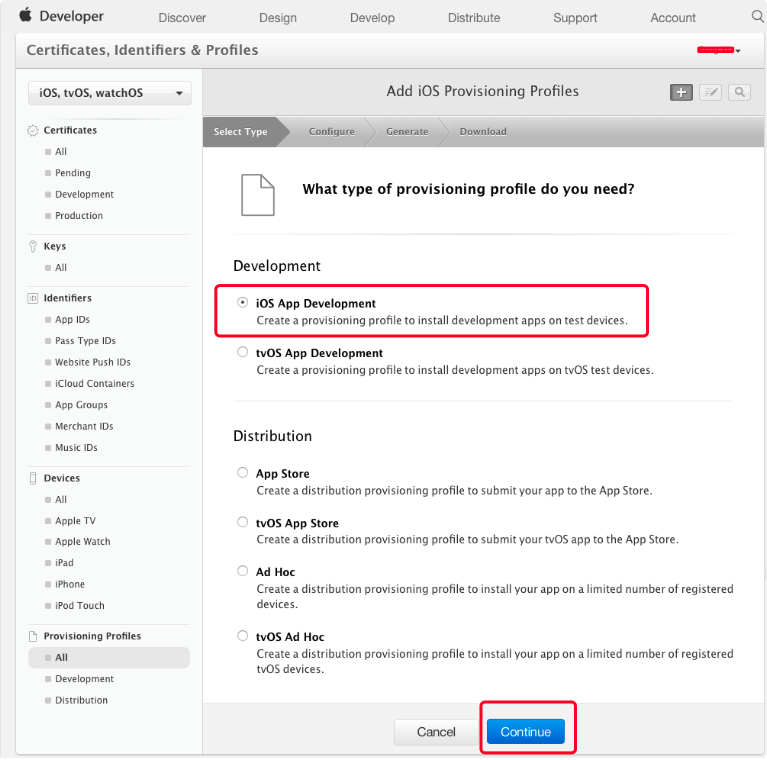Image resolution: width=767 pixels, height=760 pixels.
Task: Select tvOS App Store radio button
Action: click(x=242, y=522)
